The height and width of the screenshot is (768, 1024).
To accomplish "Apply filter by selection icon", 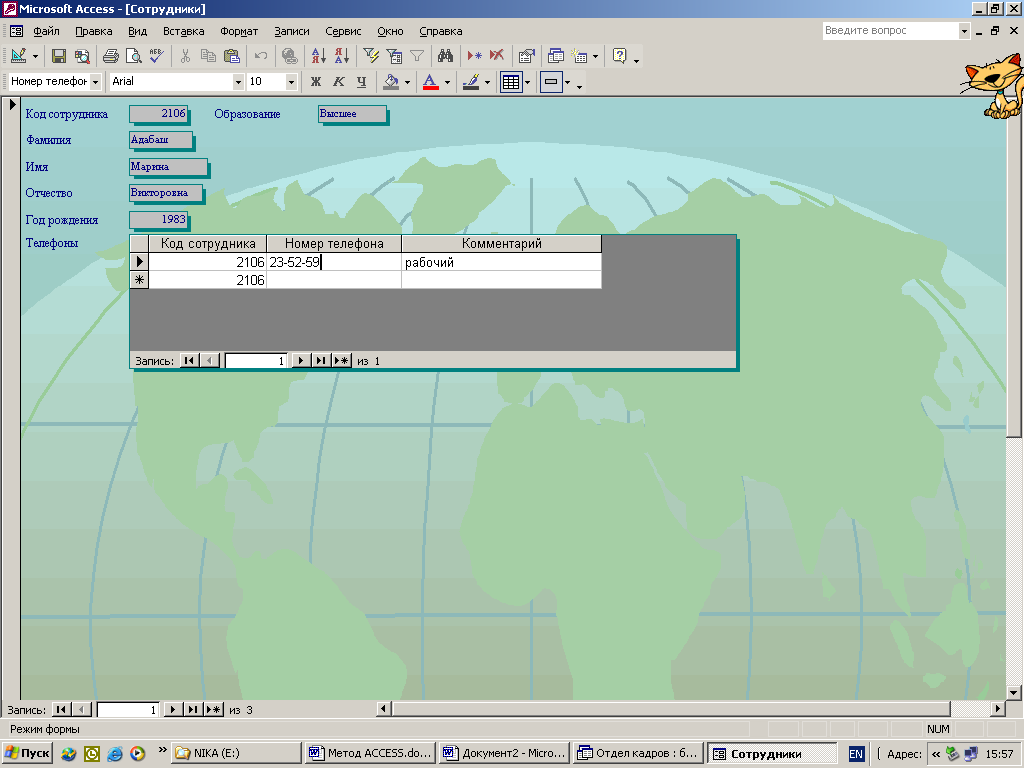I will (x=371, y=56).
